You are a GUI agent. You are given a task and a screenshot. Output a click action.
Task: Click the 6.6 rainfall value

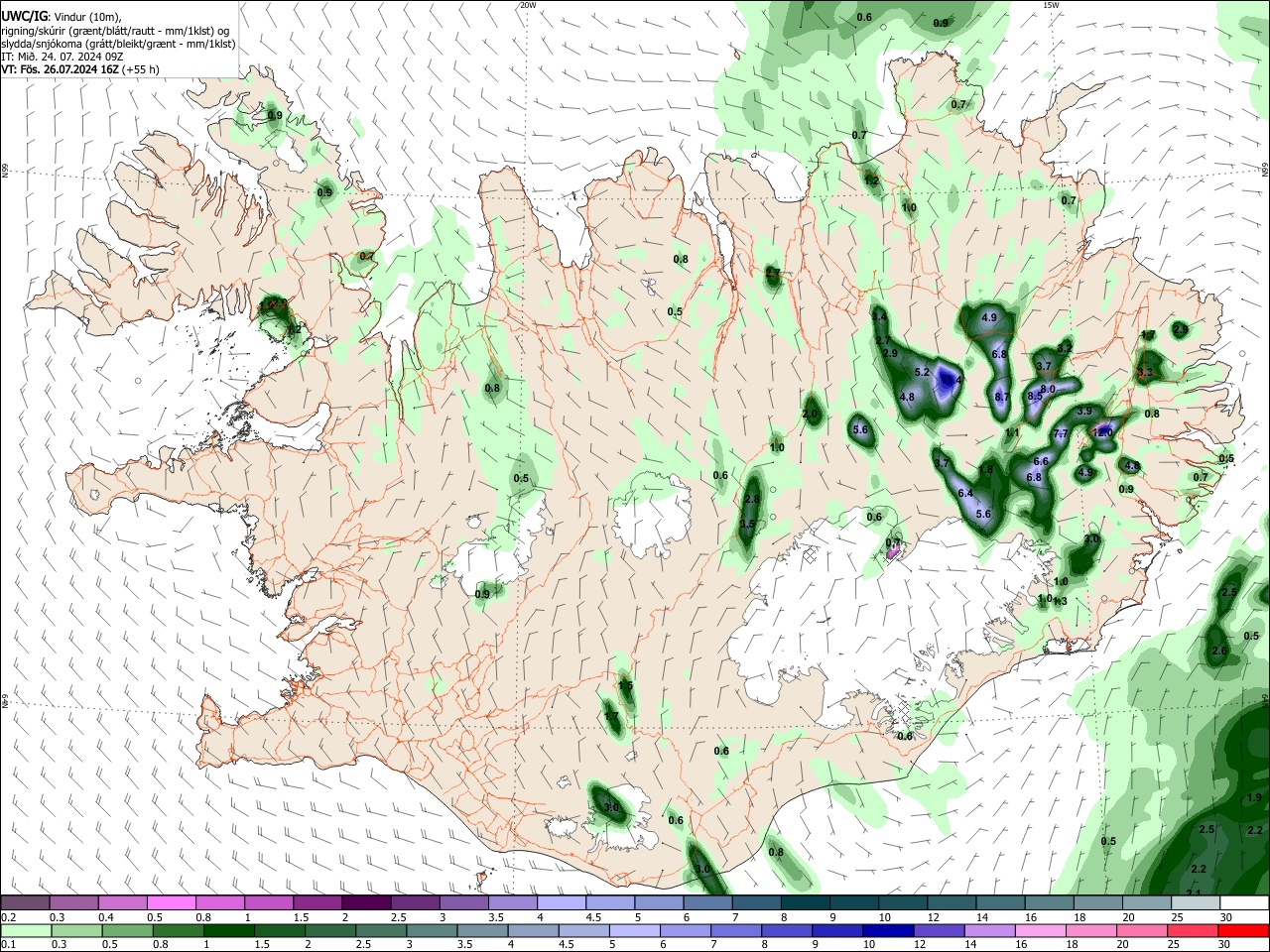[x=1041, y=461]
